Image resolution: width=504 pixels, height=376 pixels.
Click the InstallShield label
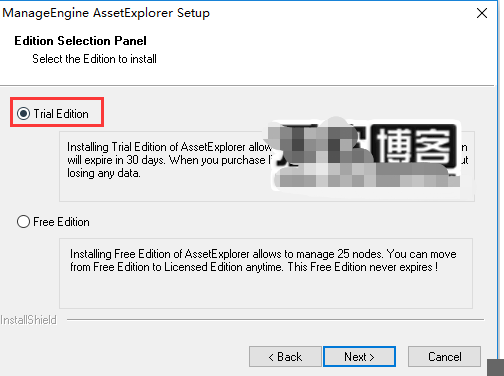click(28, 320)
